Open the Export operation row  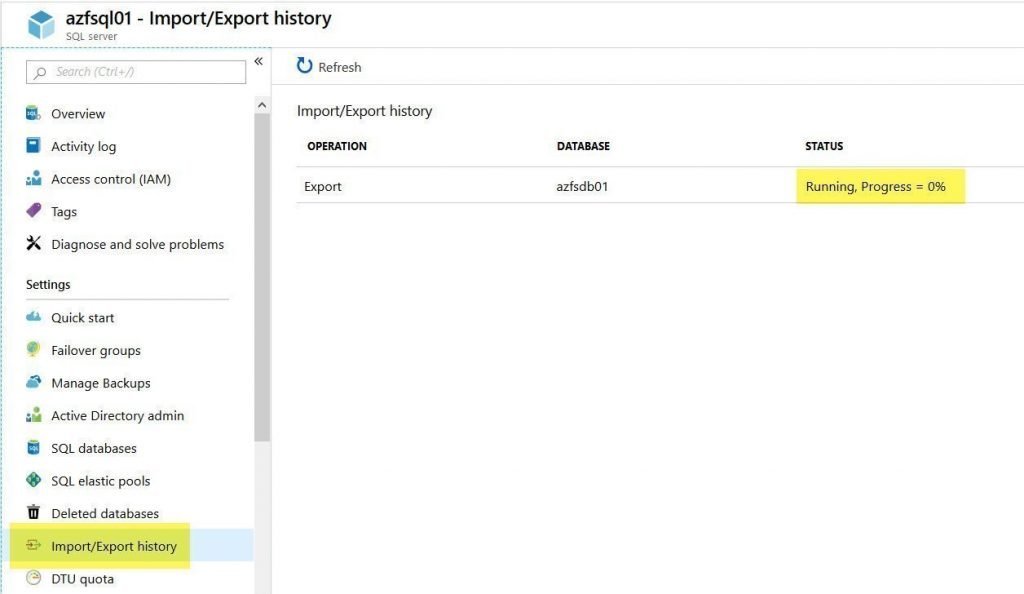660,186
